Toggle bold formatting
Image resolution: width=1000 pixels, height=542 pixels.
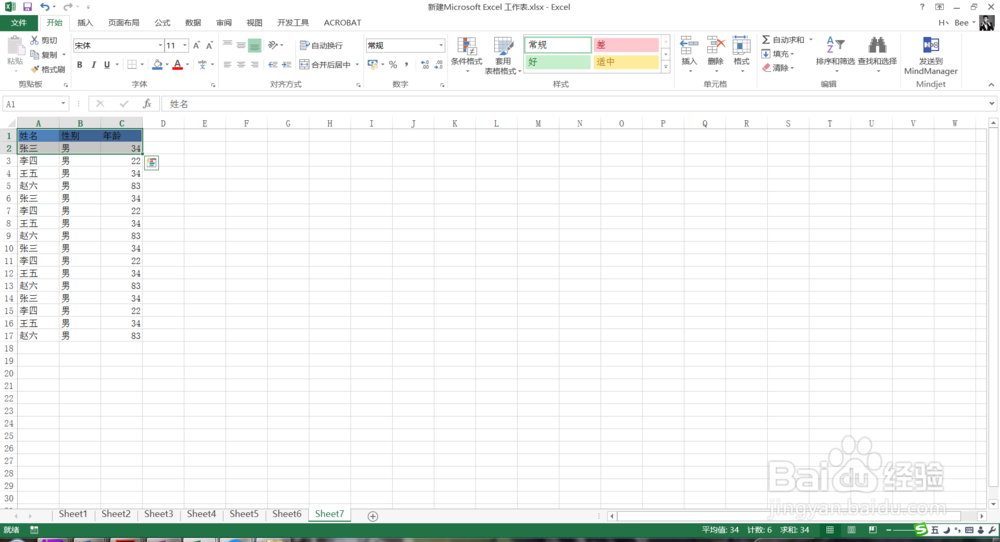click(x=80, y=64)
